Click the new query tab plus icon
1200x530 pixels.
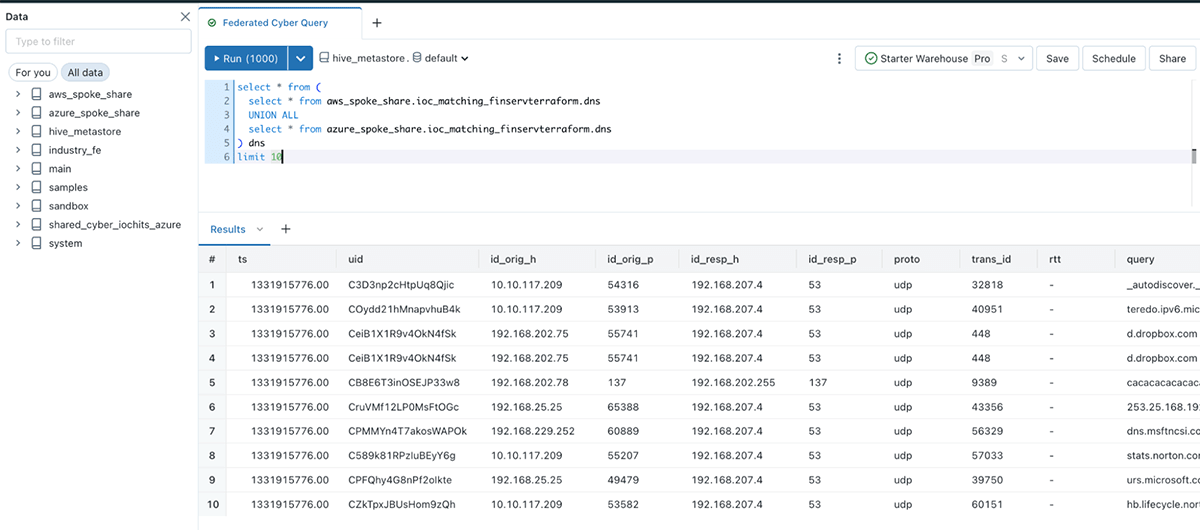tap(376, 23)
